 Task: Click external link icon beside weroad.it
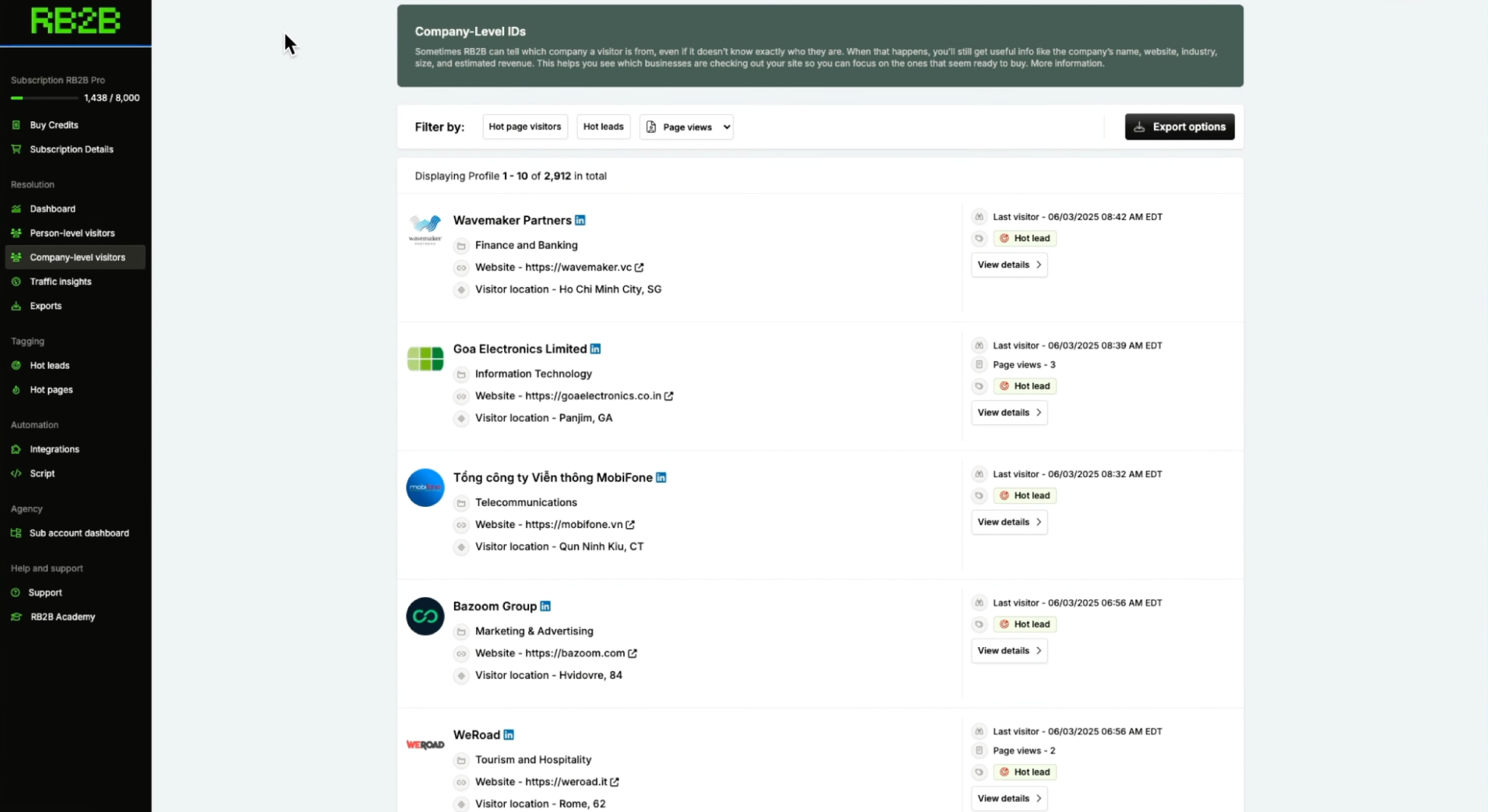[615, 781]
